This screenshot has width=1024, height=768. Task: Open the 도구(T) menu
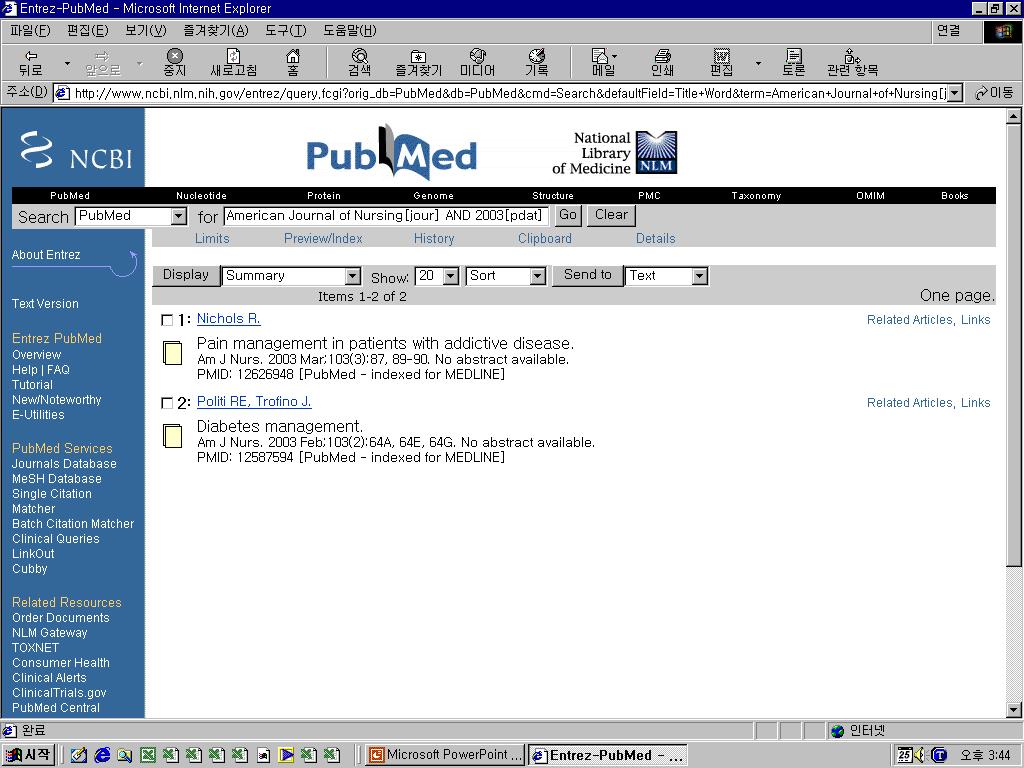click(285, 31)
